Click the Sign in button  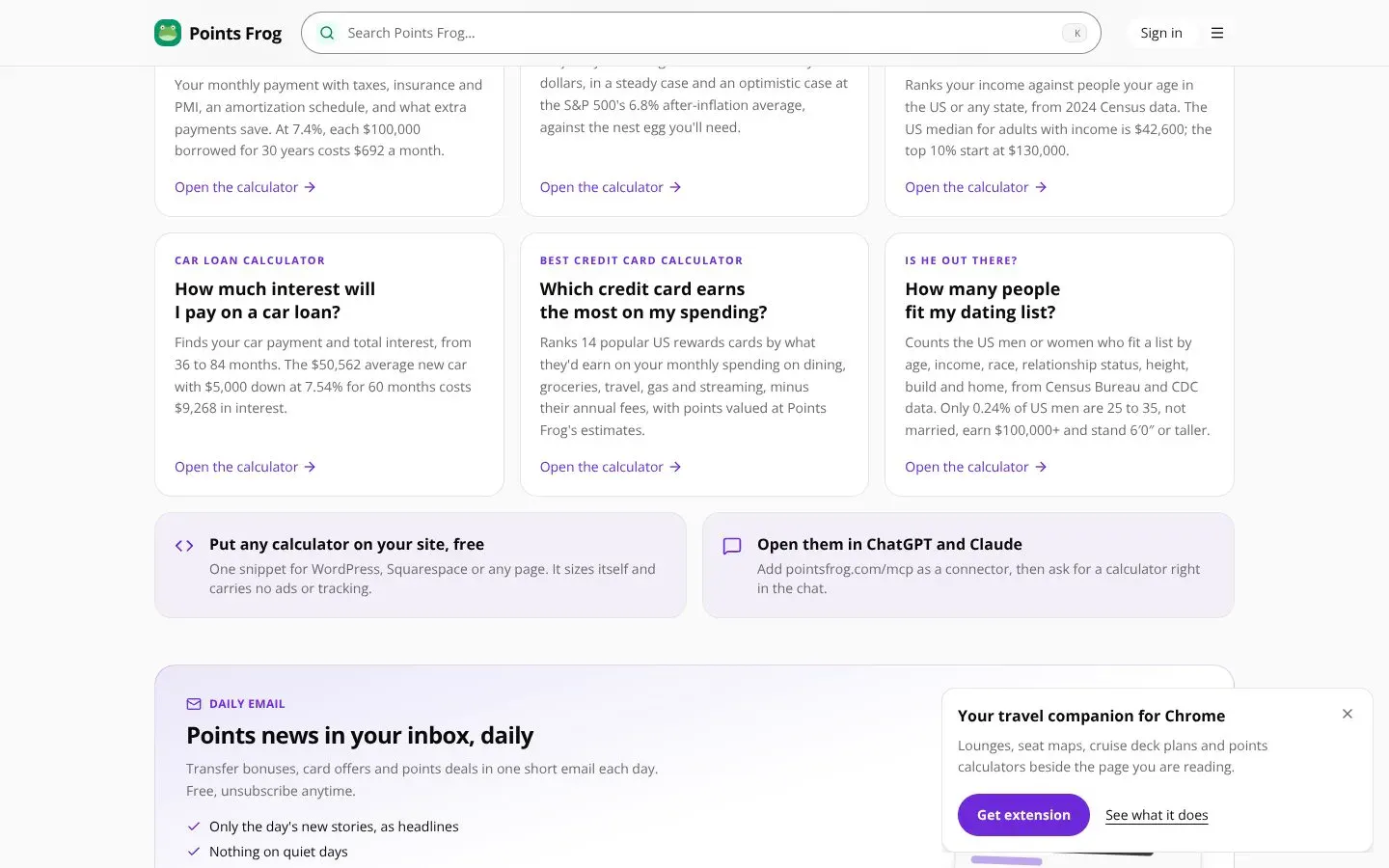[1161, 33]
